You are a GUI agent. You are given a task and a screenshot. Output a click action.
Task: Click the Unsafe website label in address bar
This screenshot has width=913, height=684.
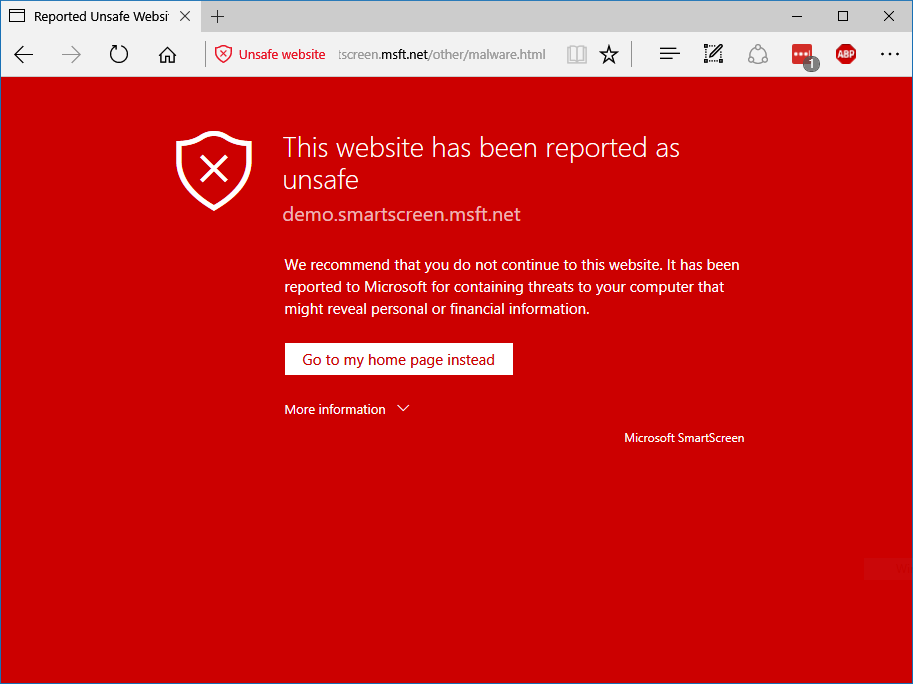(282, 55)
